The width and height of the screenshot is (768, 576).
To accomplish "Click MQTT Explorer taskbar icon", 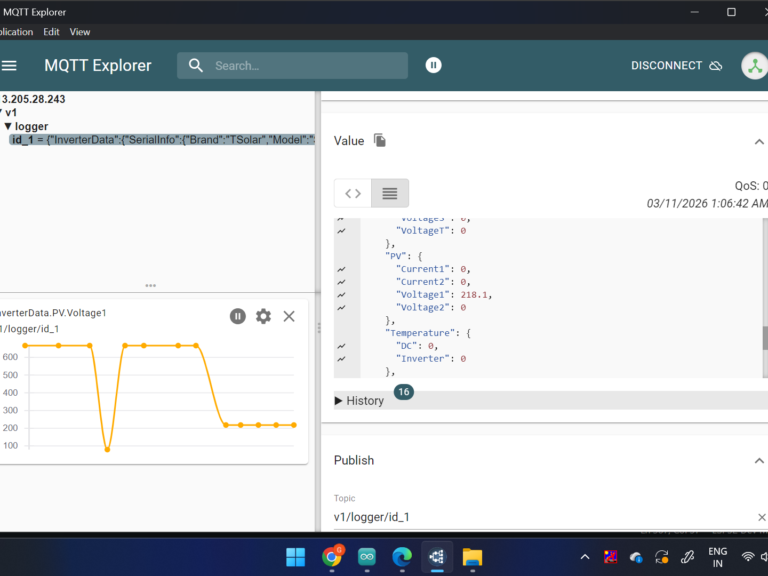I will click(x=437, y=557).
